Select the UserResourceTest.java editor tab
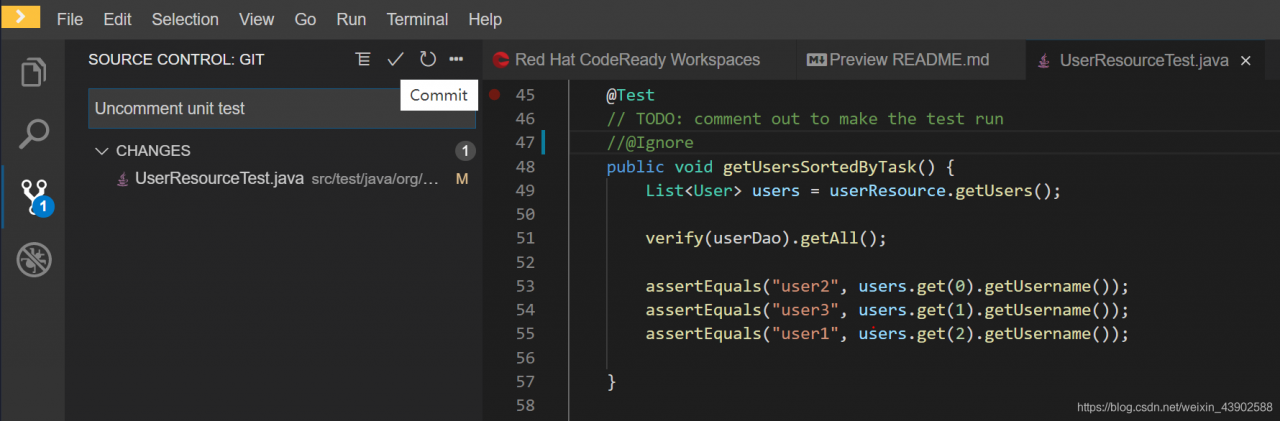The width and height of the screenshot is (1280, 421). tap(1143, 60)
